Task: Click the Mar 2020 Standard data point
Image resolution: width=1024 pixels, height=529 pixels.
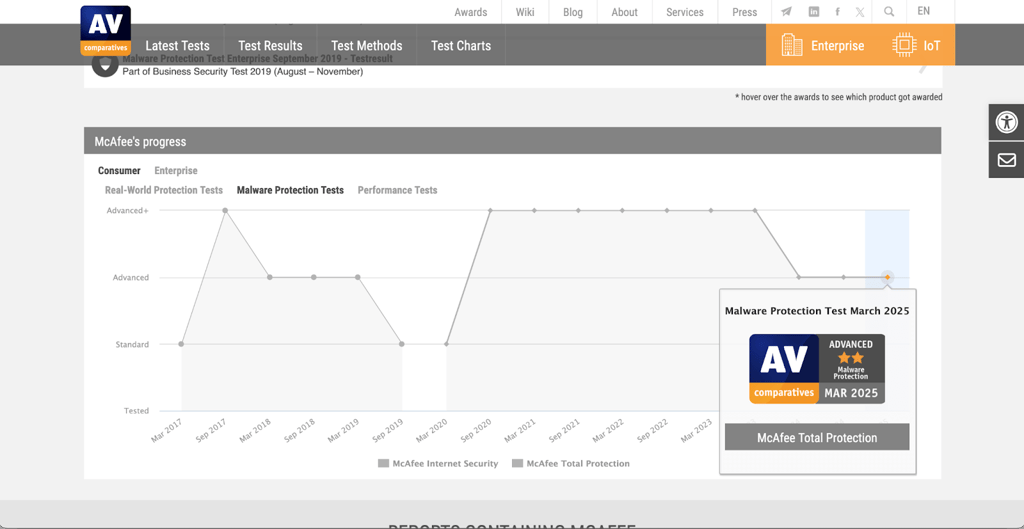Action: click(446, 344)
